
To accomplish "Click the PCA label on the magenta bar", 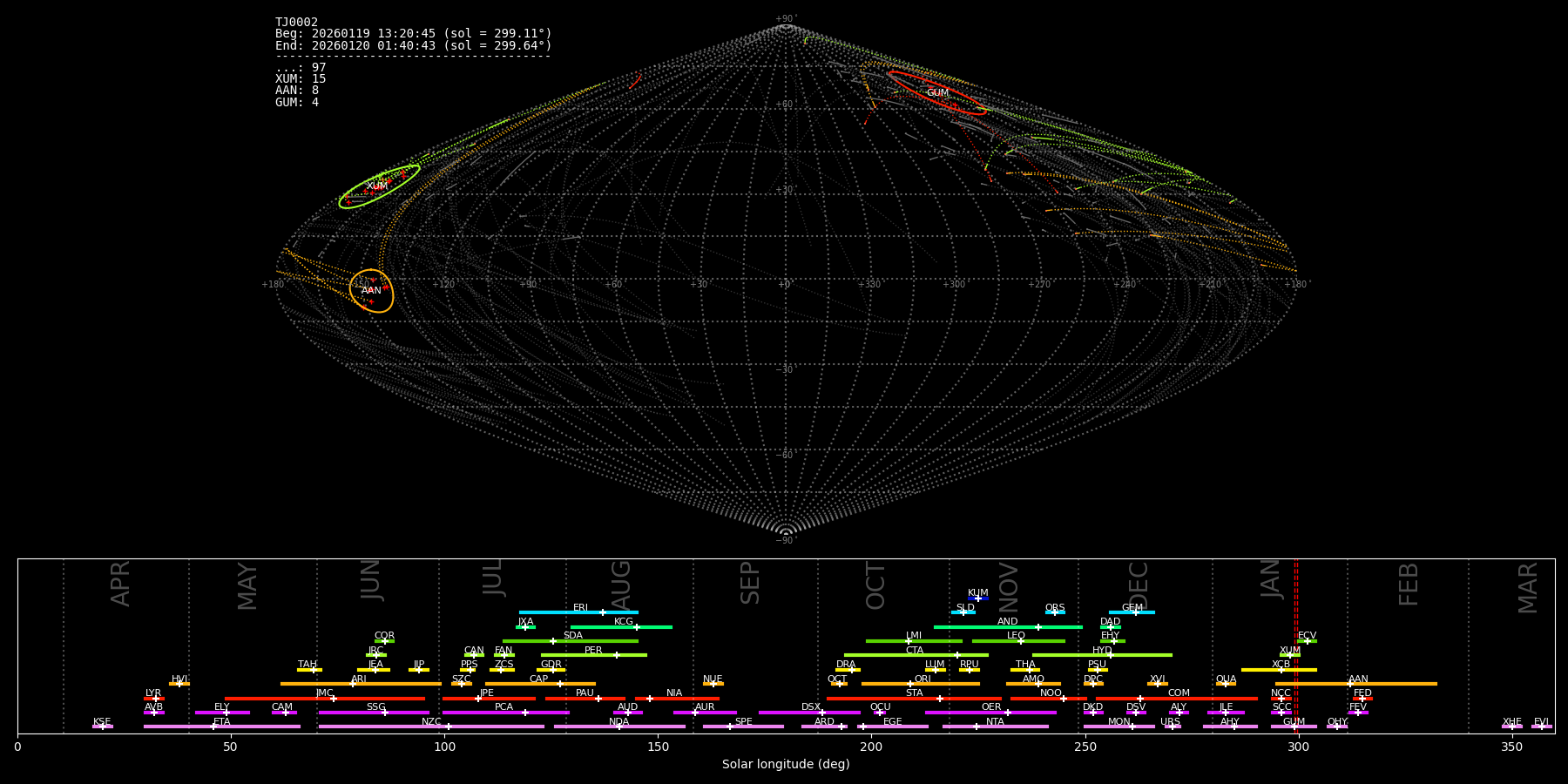I will (x=504, y=707).
